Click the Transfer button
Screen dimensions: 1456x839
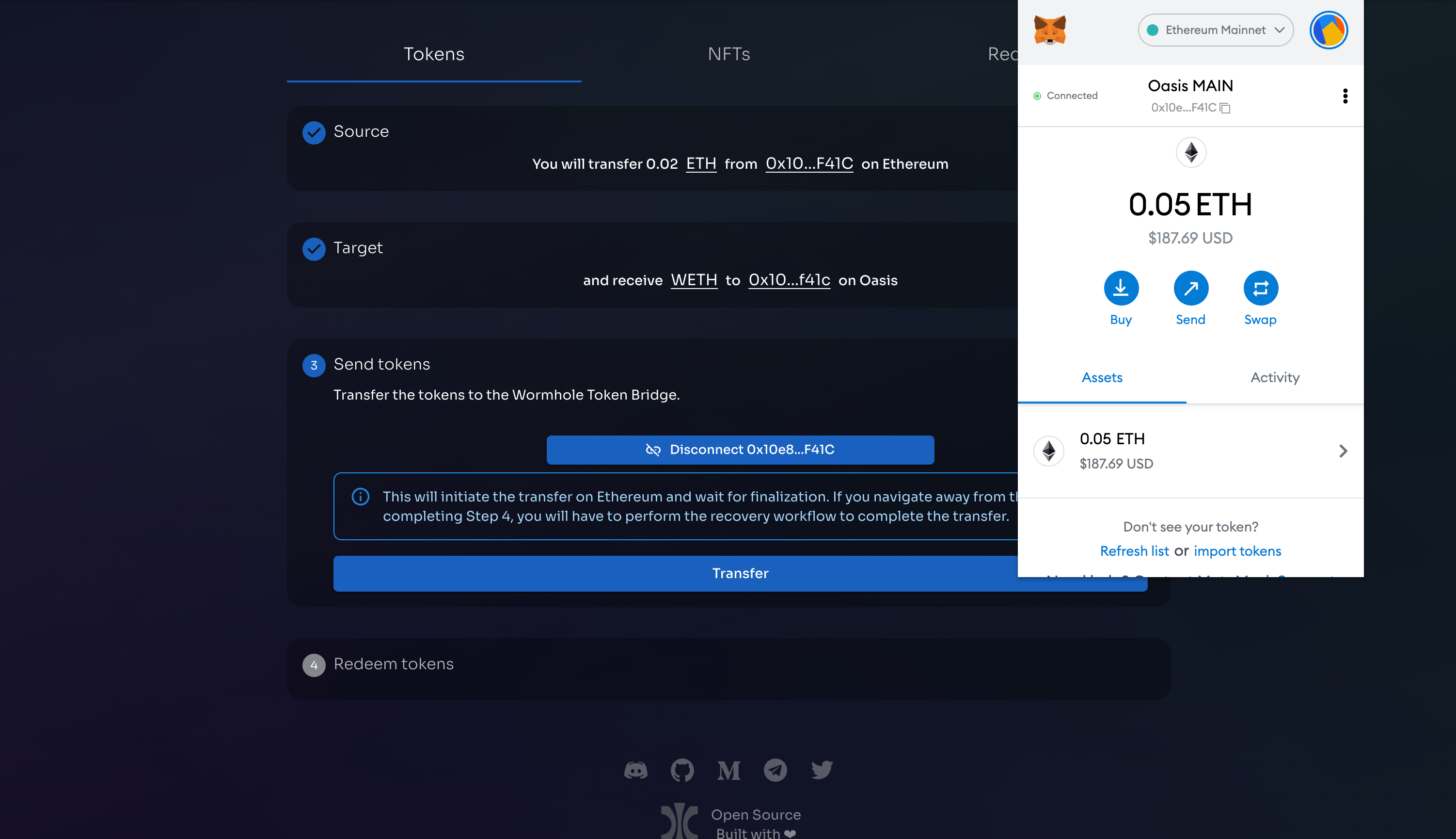740,573
